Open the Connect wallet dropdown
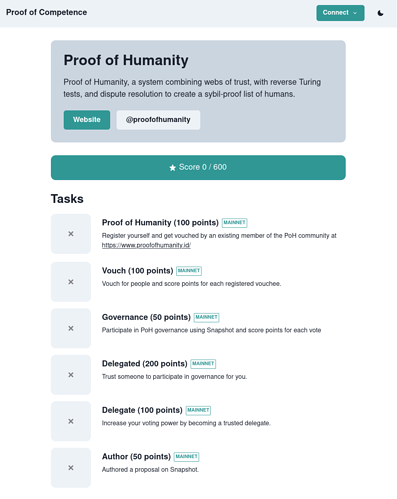The image size is (397, 499). click(340, 13)
